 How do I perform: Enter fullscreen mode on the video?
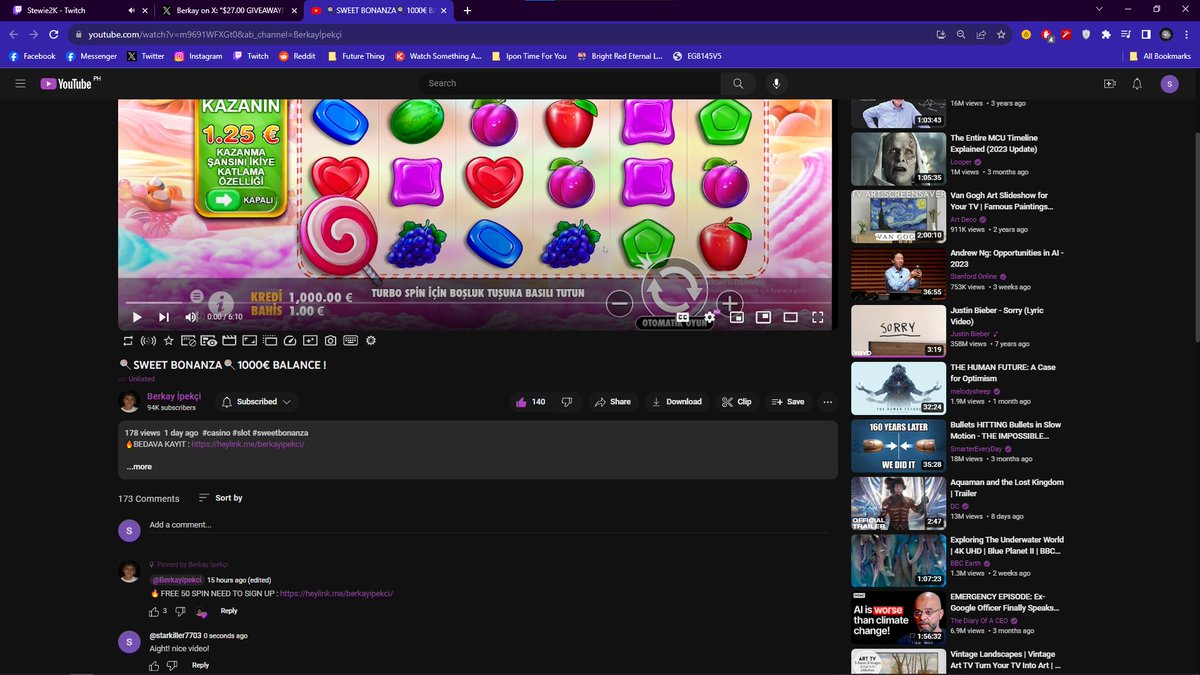pos(817,317)
